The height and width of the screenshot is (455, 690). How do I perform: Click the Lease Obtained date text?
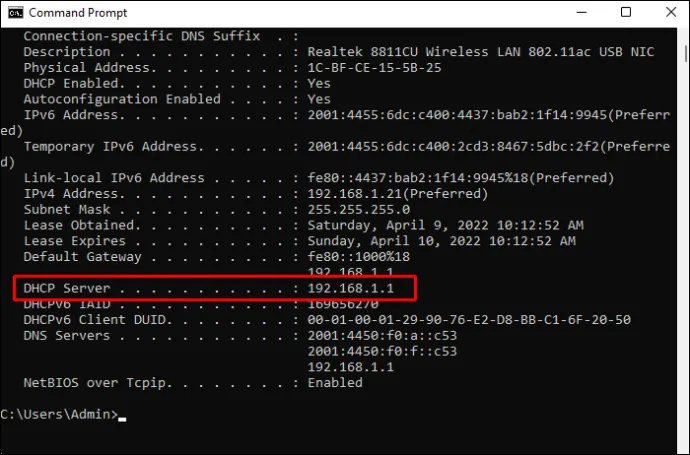click(x=445, y=225)
